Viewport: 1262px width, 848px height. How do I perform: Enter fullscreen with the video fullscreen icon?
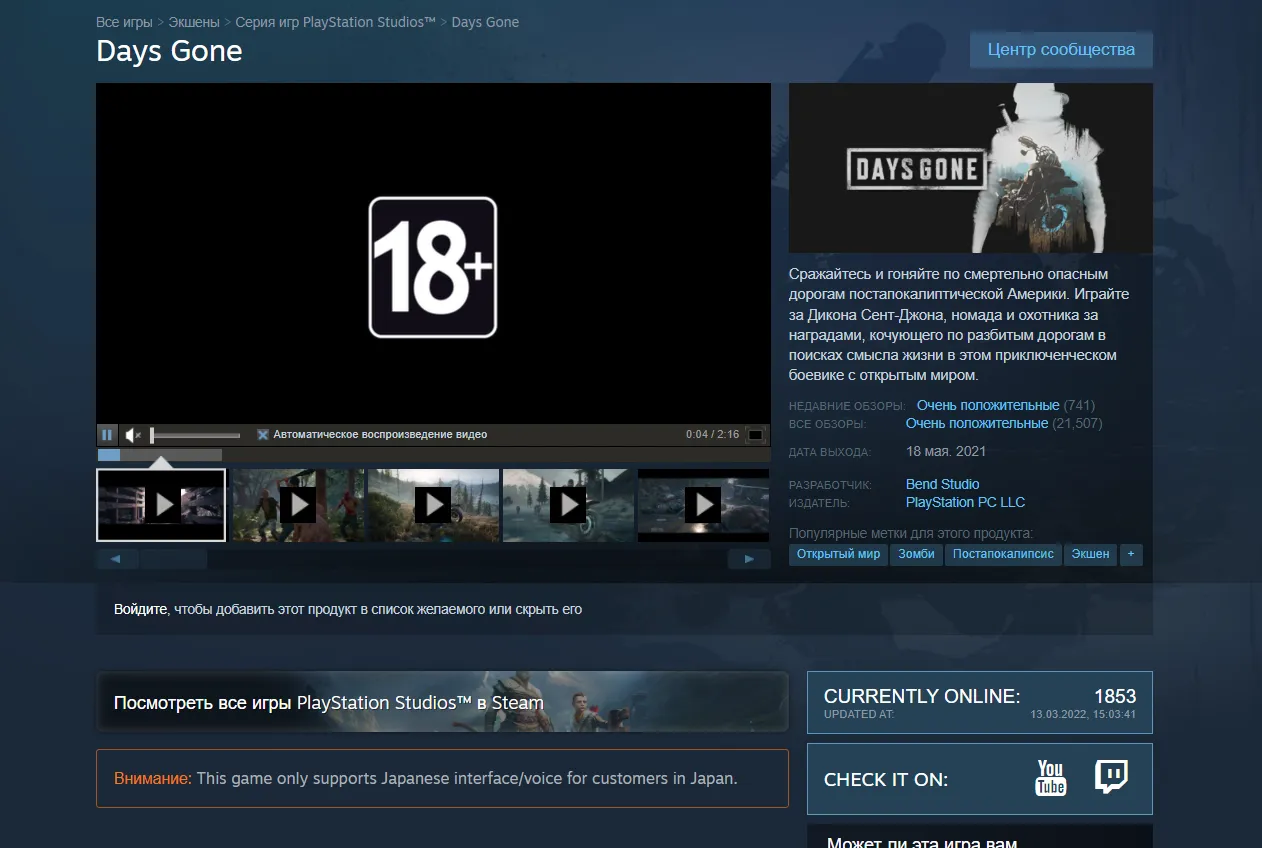pyautogui.click(x=756, y=435)
